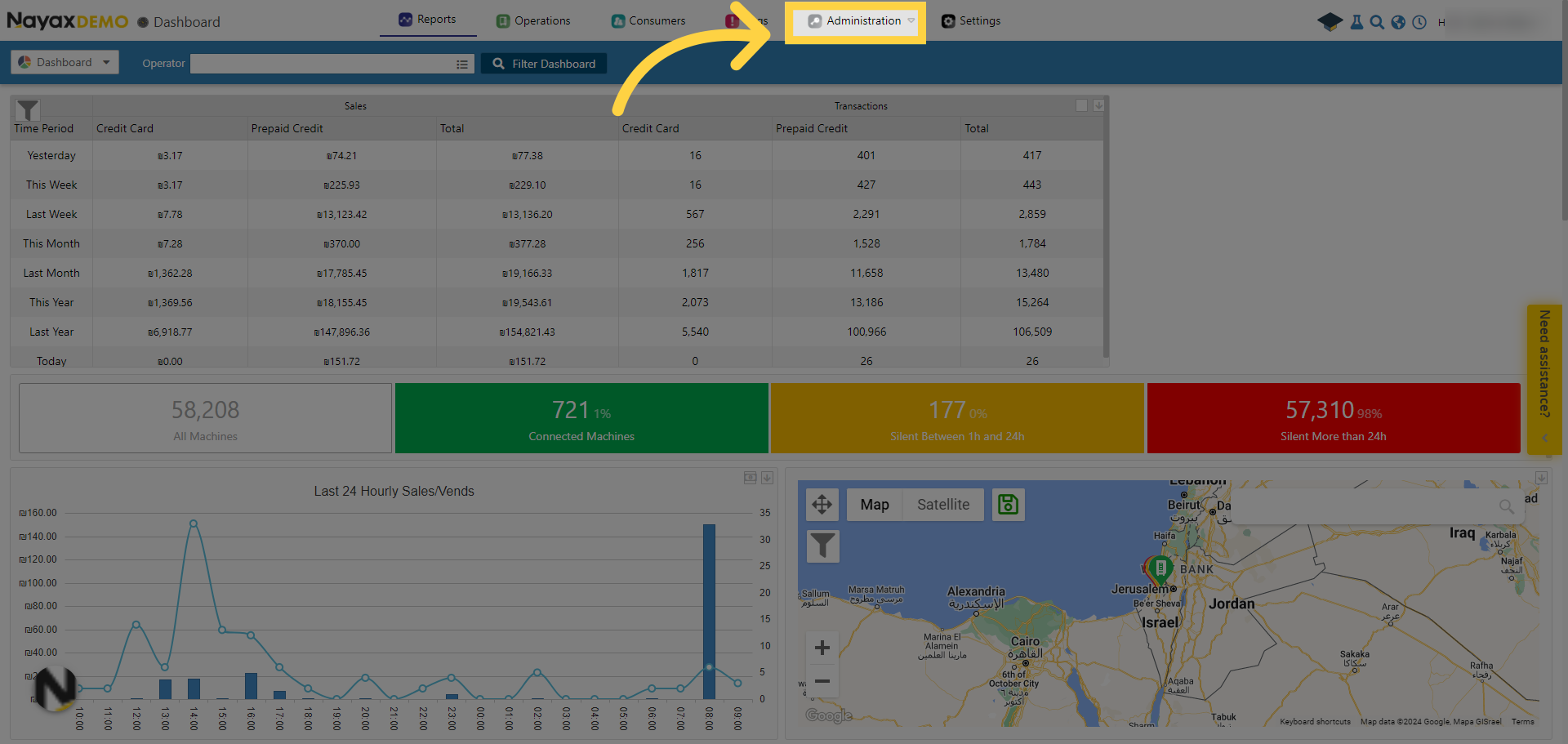The image size is (1568, 744).
Task: Open the Connected Machines green tile
Action: click(x=581, y=418)
